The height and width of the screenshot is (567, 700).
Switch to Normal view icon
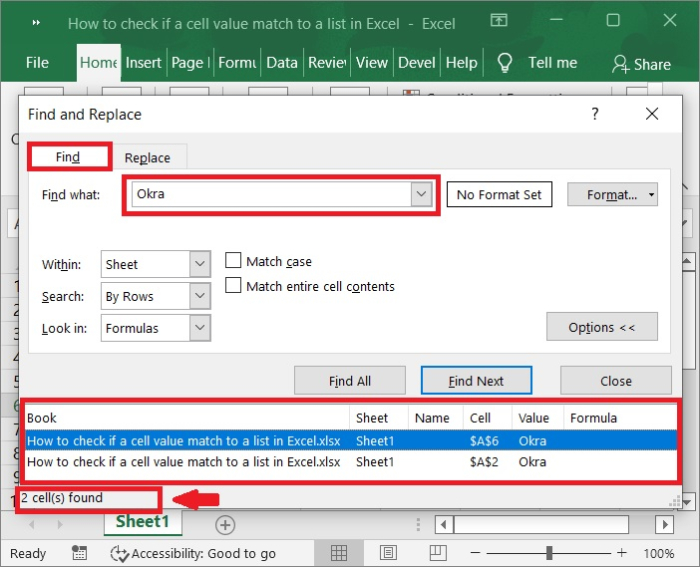[339, 553]
